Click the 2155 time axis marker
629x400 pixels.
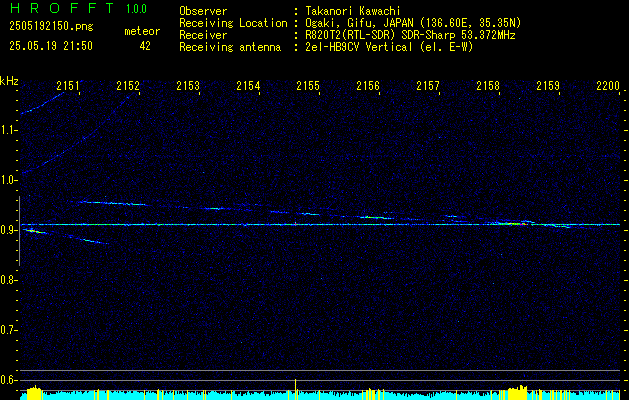(x=308, y=85)
